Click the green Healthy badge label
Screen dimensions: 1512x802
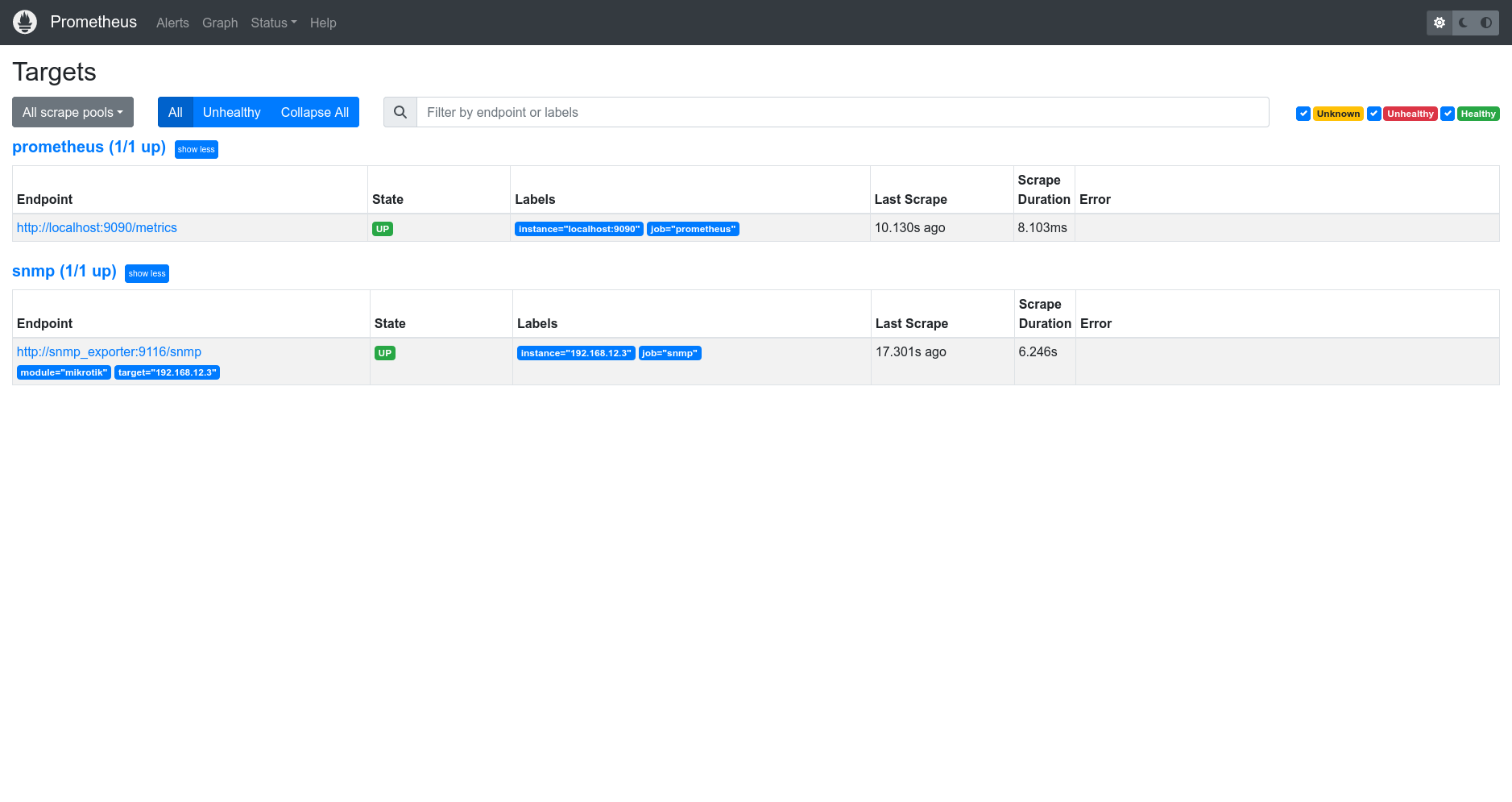pyautogui.click(x=1478, y=114)
